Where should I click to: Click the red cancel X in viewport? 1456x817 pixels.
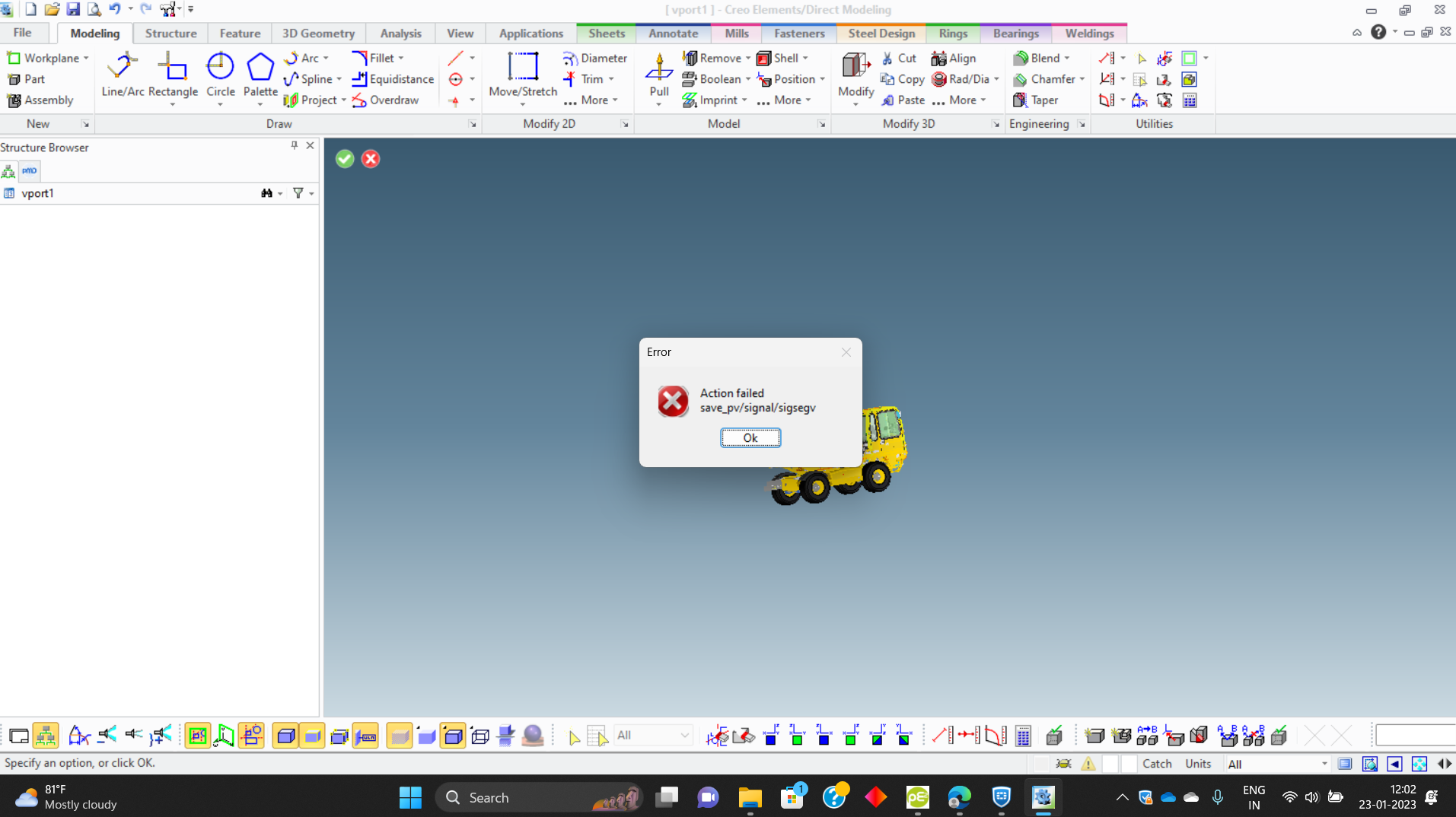pos(371,158)
